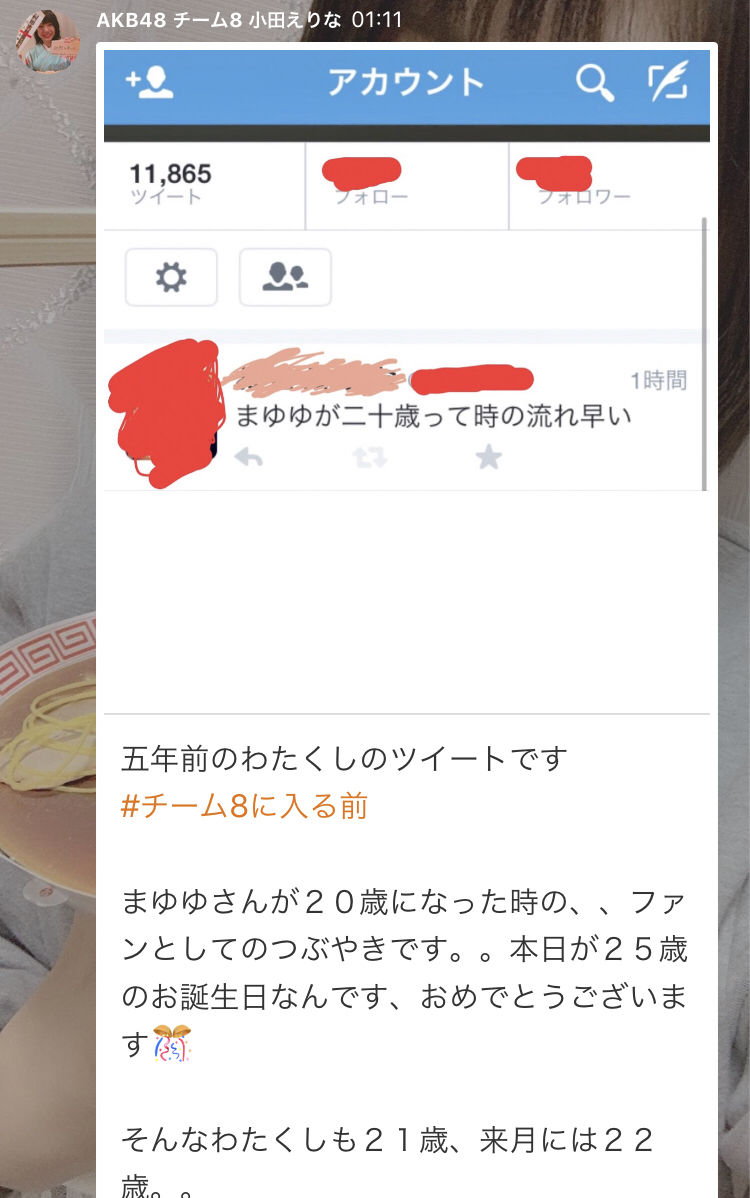Open the poster's profile avatar at top
This screenshot has width=750, height=1198.
click(x=47, y=40)
